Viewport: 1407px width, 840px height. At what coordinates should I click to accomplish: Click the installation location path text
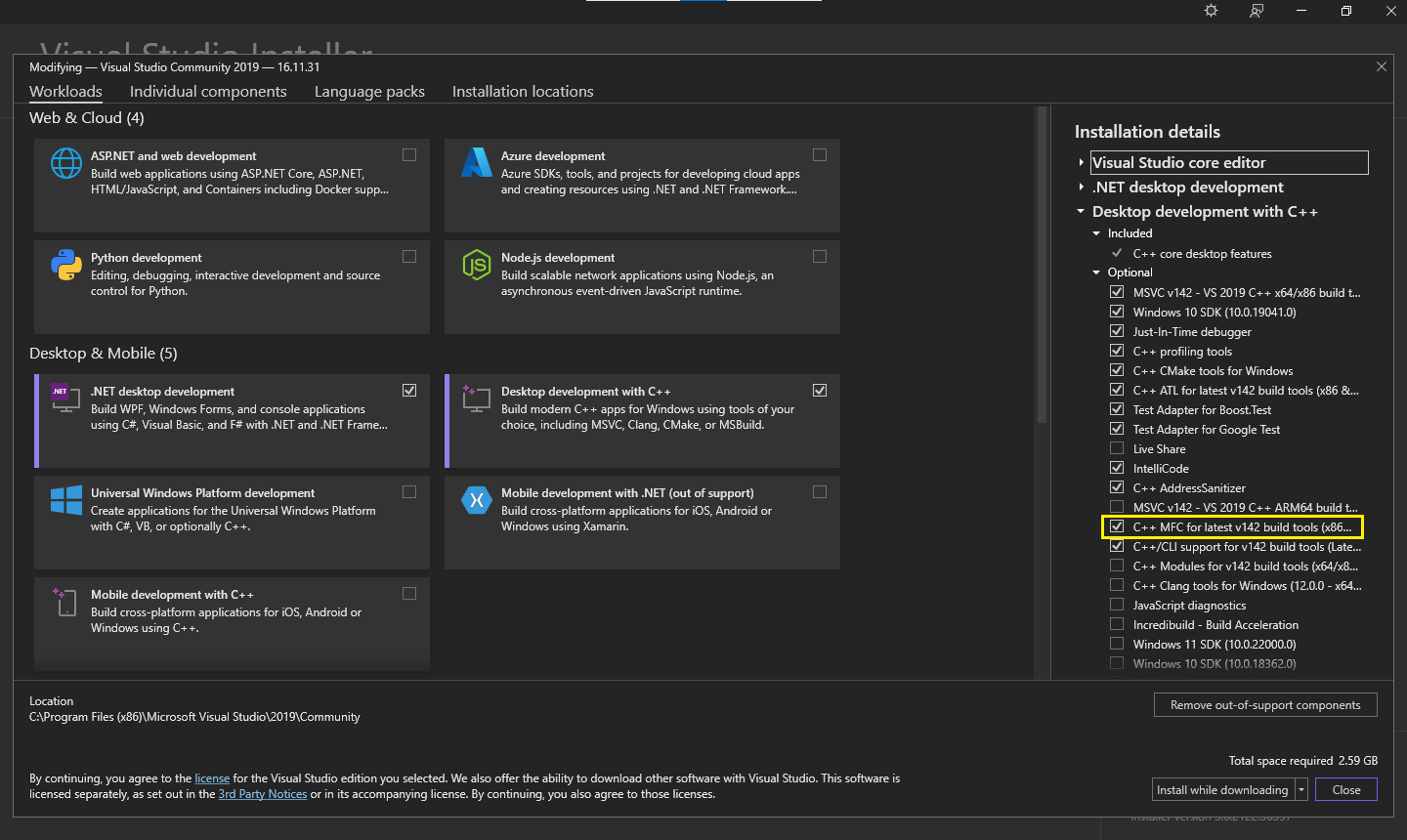194,717
